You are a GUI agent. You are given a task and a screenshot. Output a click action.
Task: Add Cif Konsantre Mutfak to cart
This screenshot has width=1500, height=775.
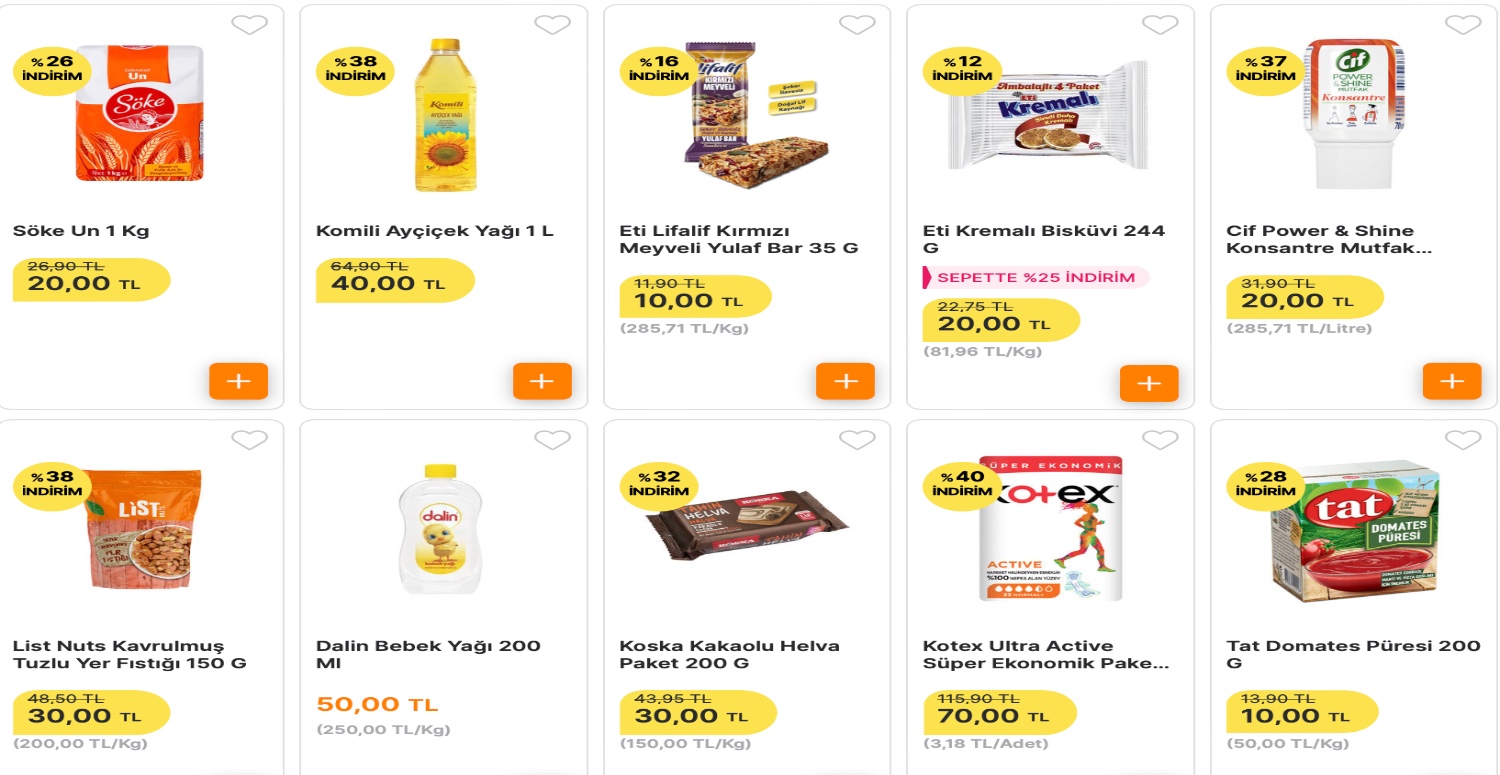[x=1451, y=381]
